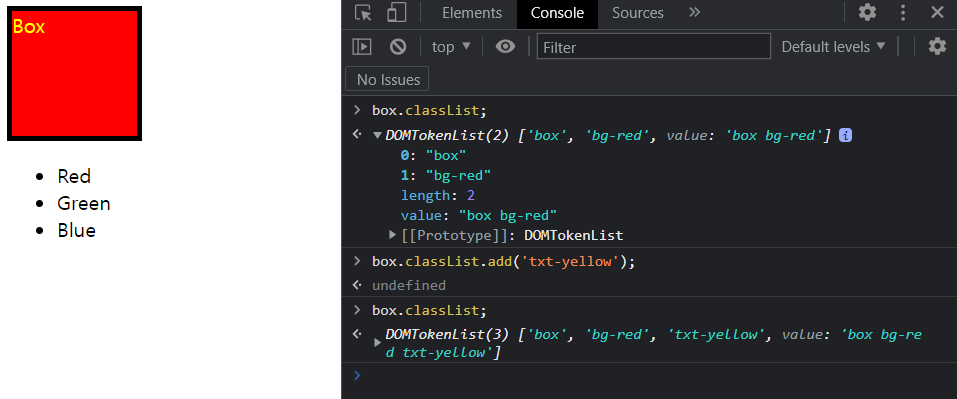Open console settings gear icon
The width and height of the screenshot is (957, 399).
[937, 46]
